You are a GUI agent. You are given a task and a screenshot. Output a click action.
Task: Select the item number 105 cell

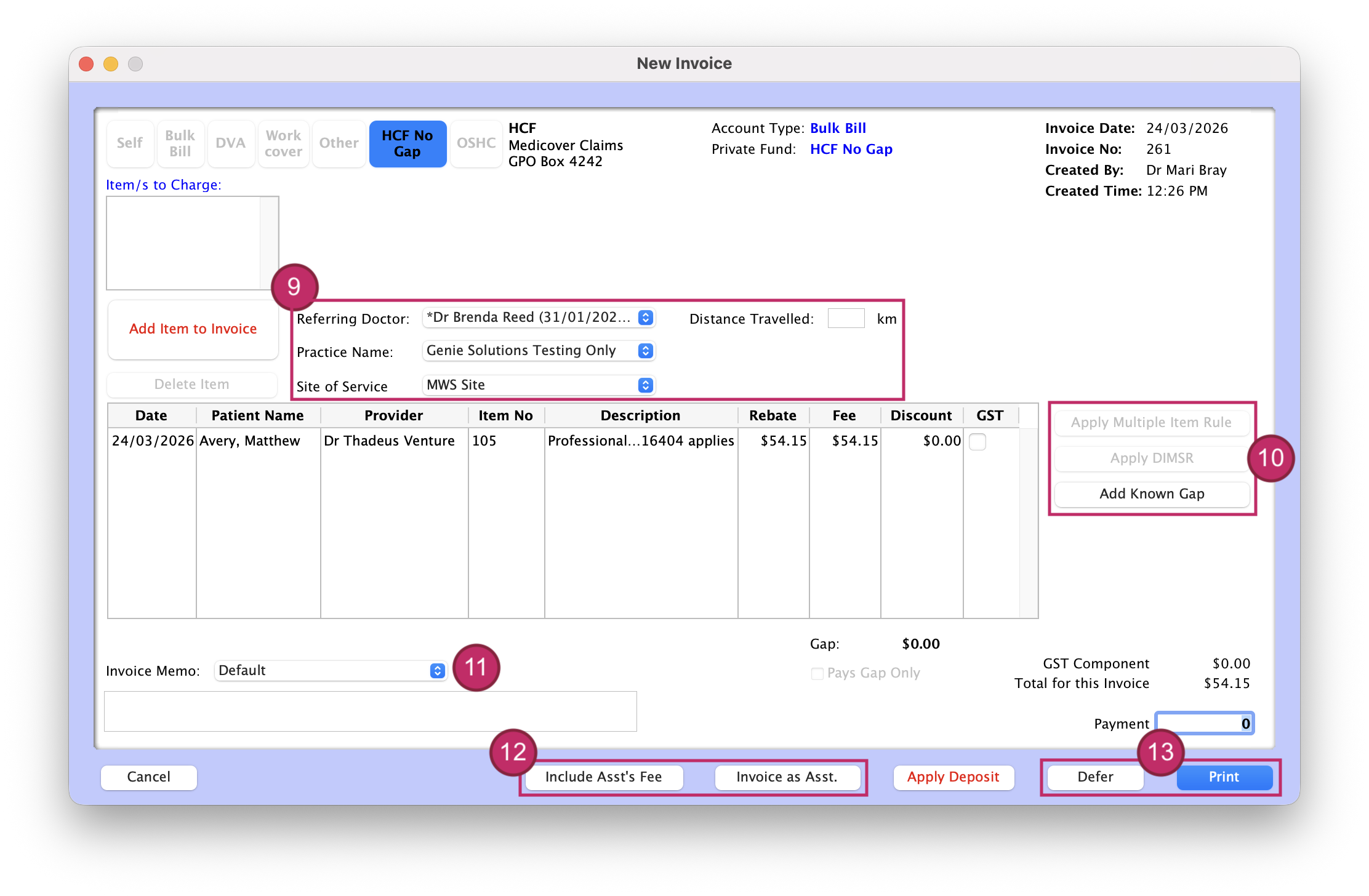[506, 441]
